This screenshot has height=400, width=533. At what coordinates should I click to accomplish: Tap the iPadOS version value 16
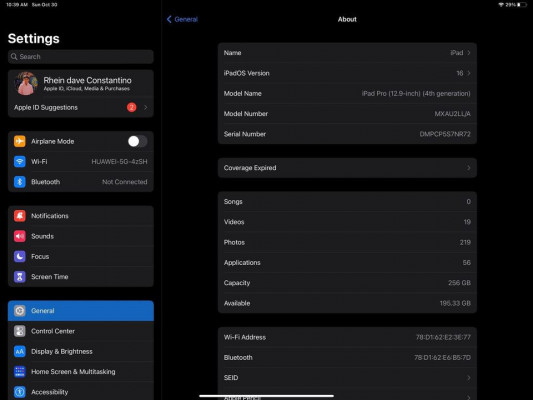click(x=460, y=73)
